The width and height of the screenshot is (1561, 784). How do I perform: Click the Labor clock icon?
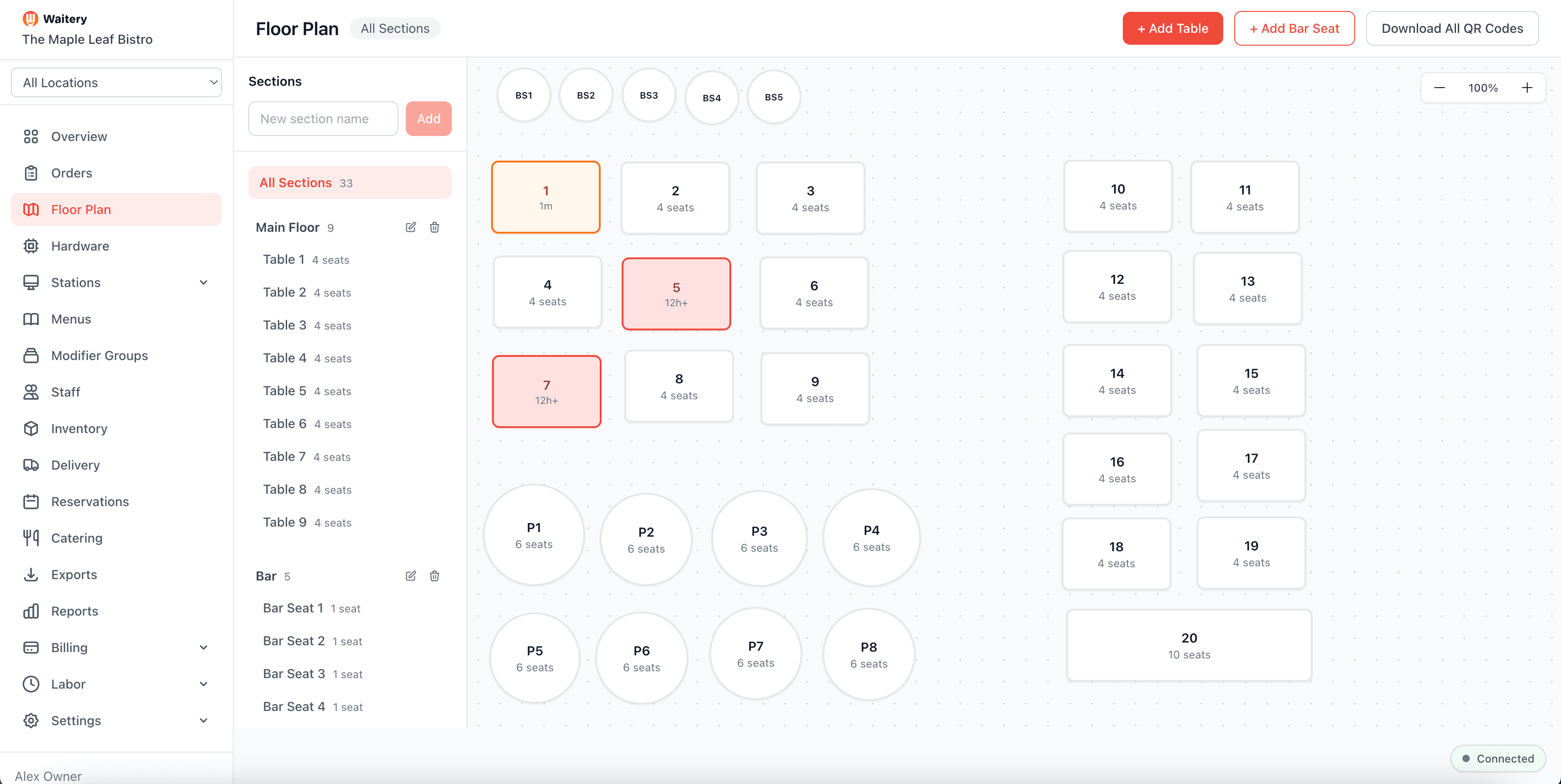pyautogui.click(x=31, y=684)
